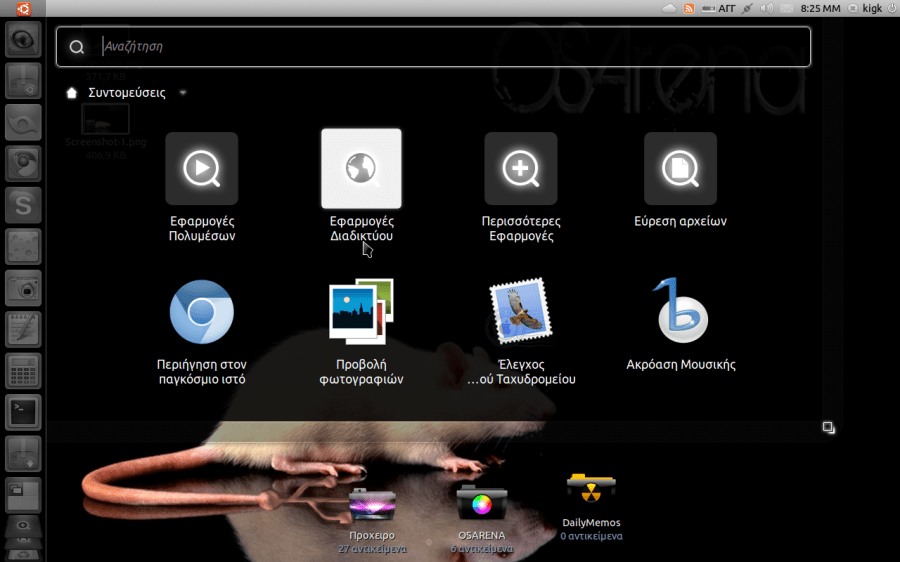Expand the Συντομεύσεις dropdown arrow
Image resolution: width=900 pixels, height=562 pixels.
click(183, 92)
